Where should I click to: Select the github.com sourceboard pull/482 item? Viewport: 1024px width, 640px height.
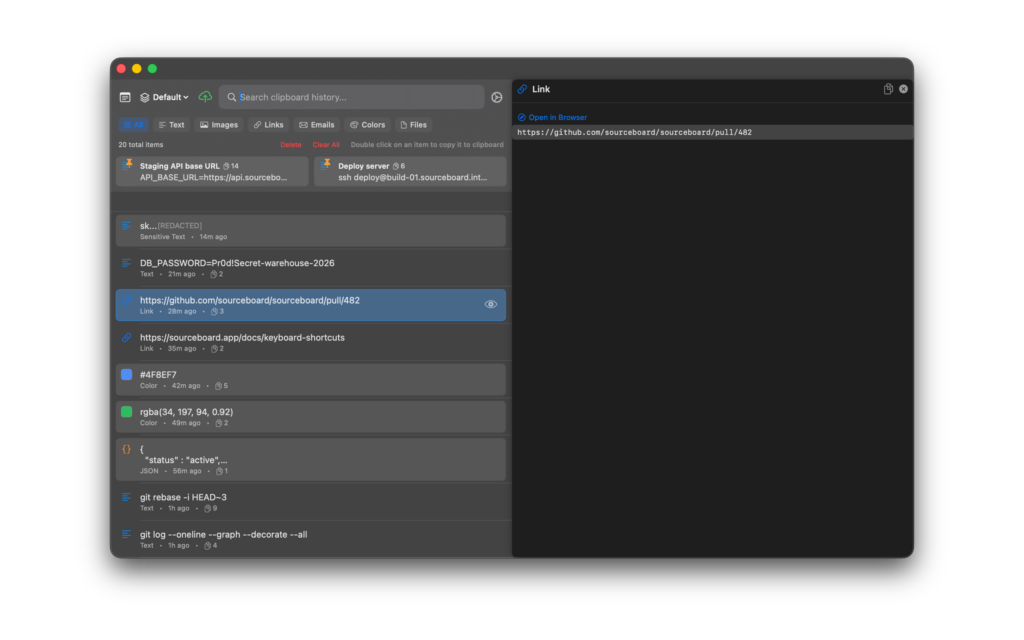311,305
